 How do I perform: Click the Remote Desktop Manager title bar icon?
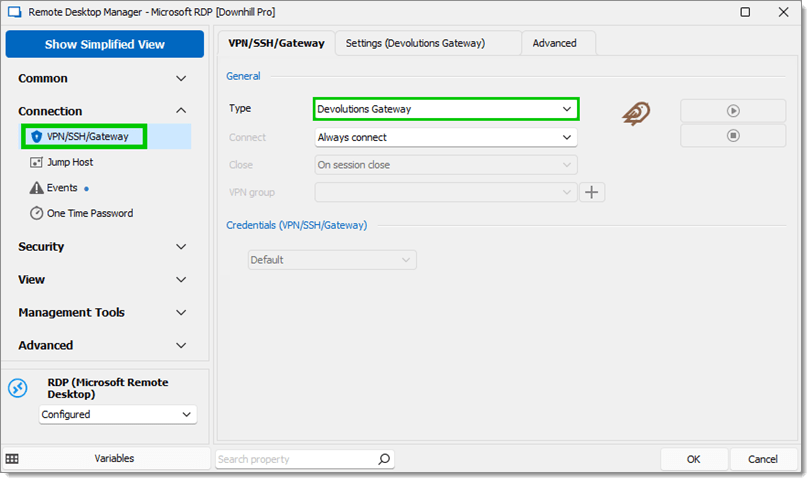click(14, 12)
